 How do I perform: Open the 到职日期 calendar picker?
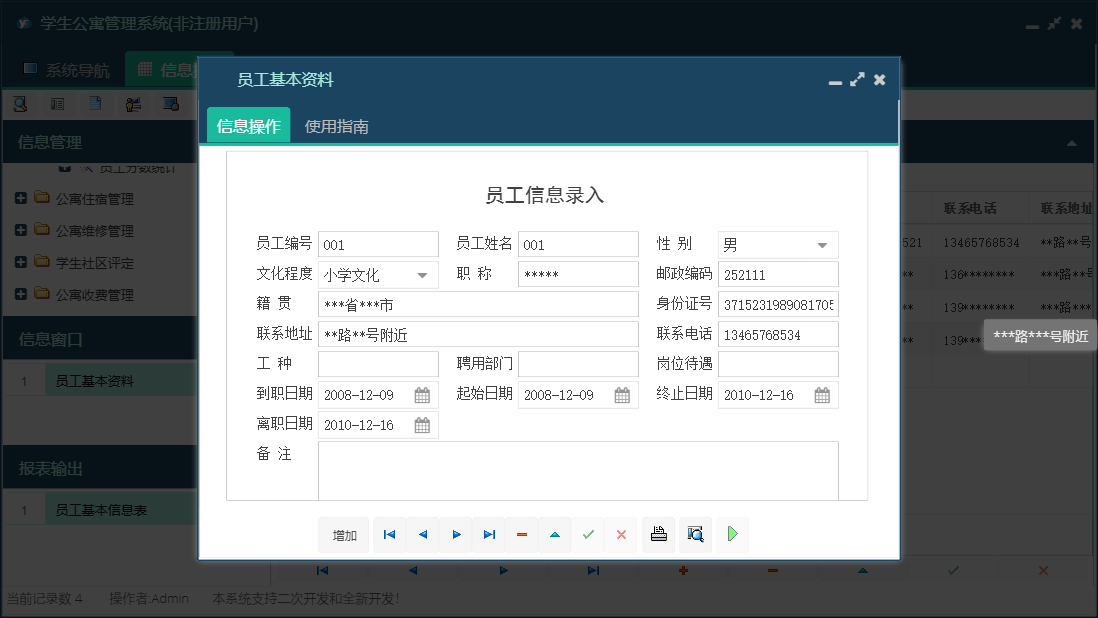(x=424, y=394)
